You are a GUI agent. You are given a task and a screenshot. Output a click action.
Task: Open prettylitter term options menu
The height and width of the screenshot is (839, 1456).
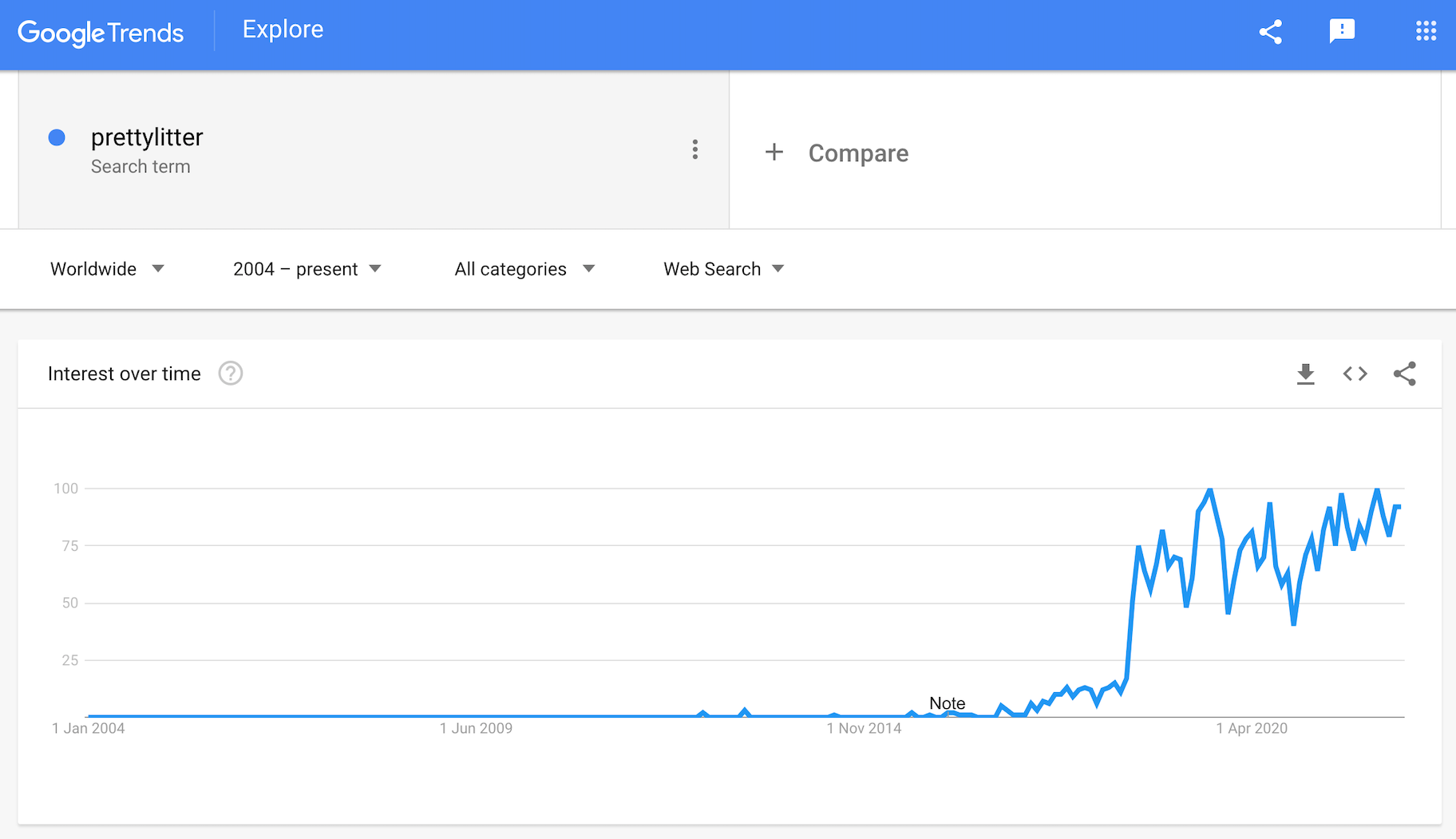click(695, 149)
